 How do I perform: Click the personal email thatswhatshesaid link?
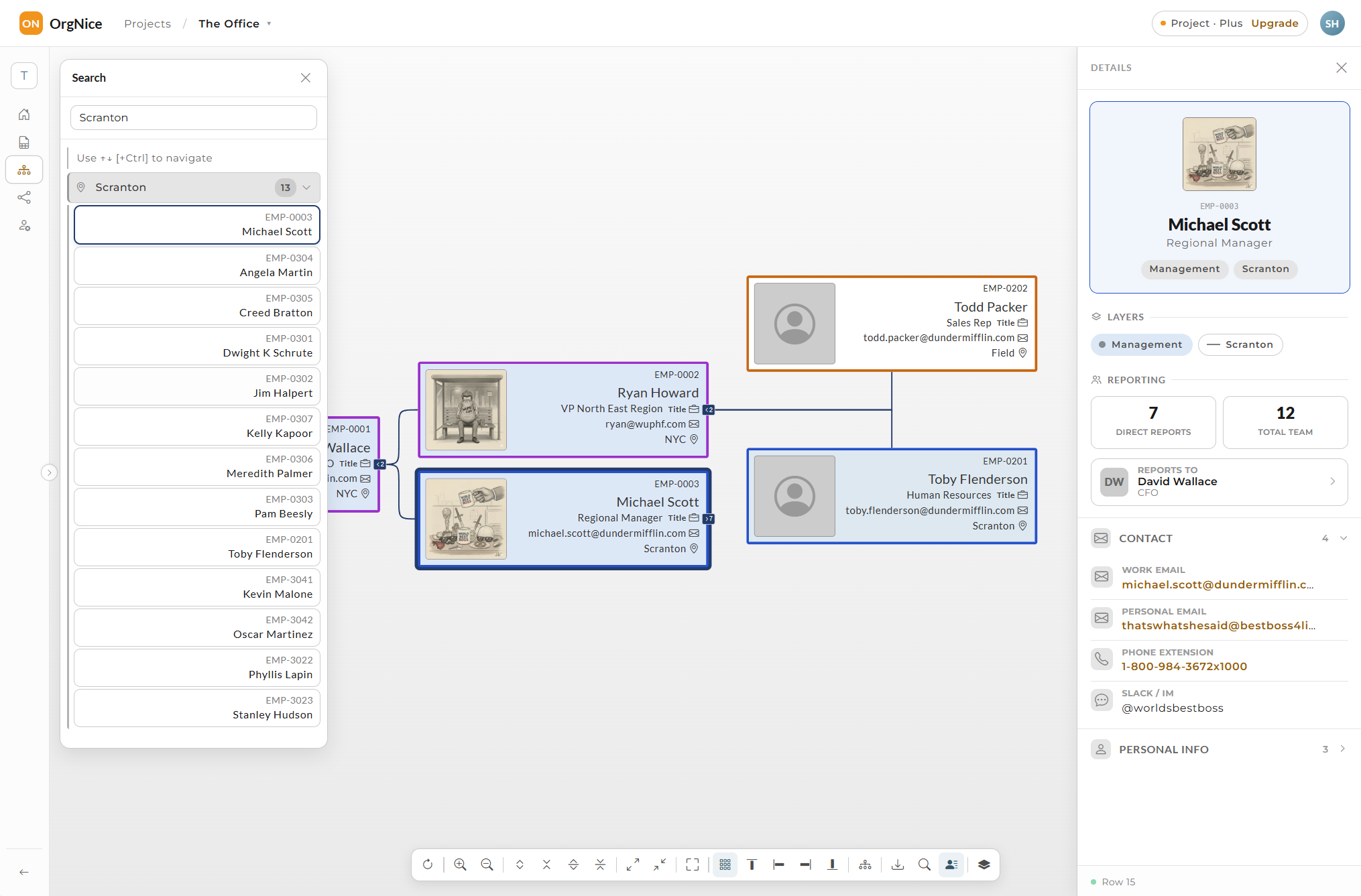coord(1218,626)
